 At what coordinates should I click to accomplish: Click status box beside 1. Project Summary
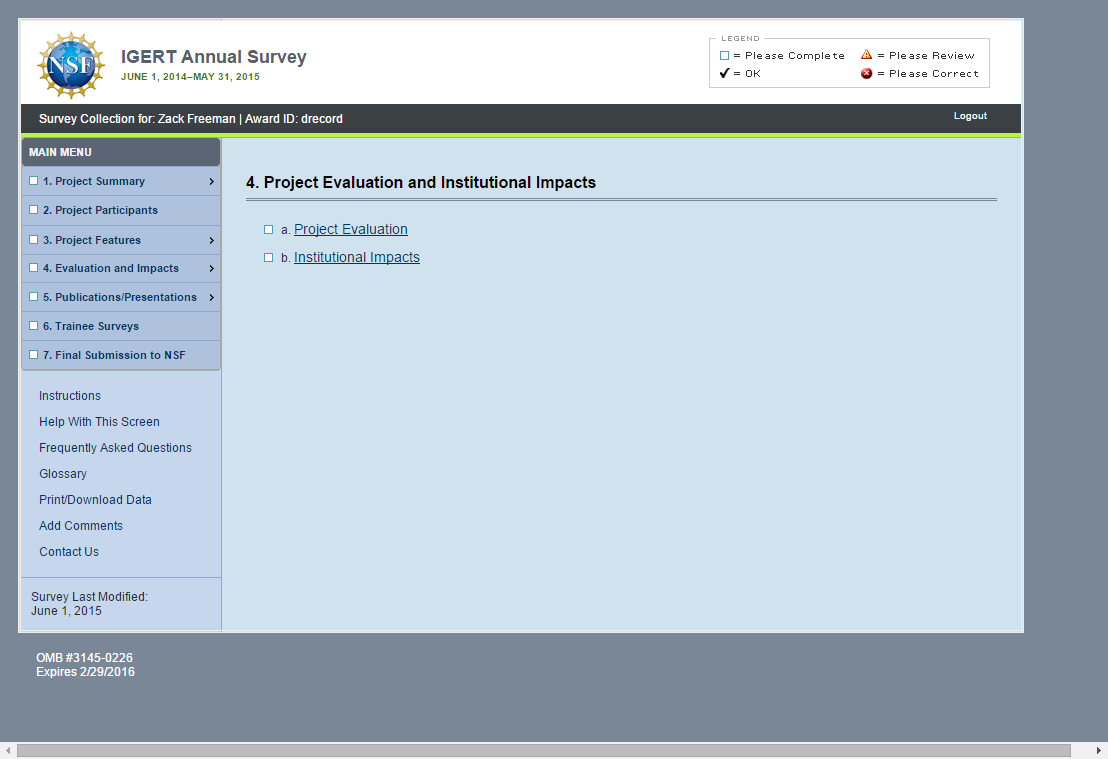click(33, 181)
